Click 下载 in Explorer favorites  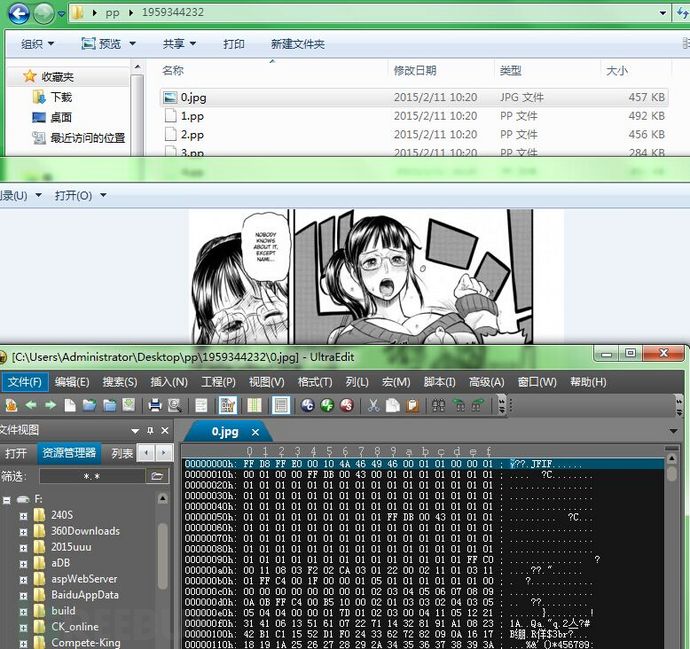pos(61,97)
